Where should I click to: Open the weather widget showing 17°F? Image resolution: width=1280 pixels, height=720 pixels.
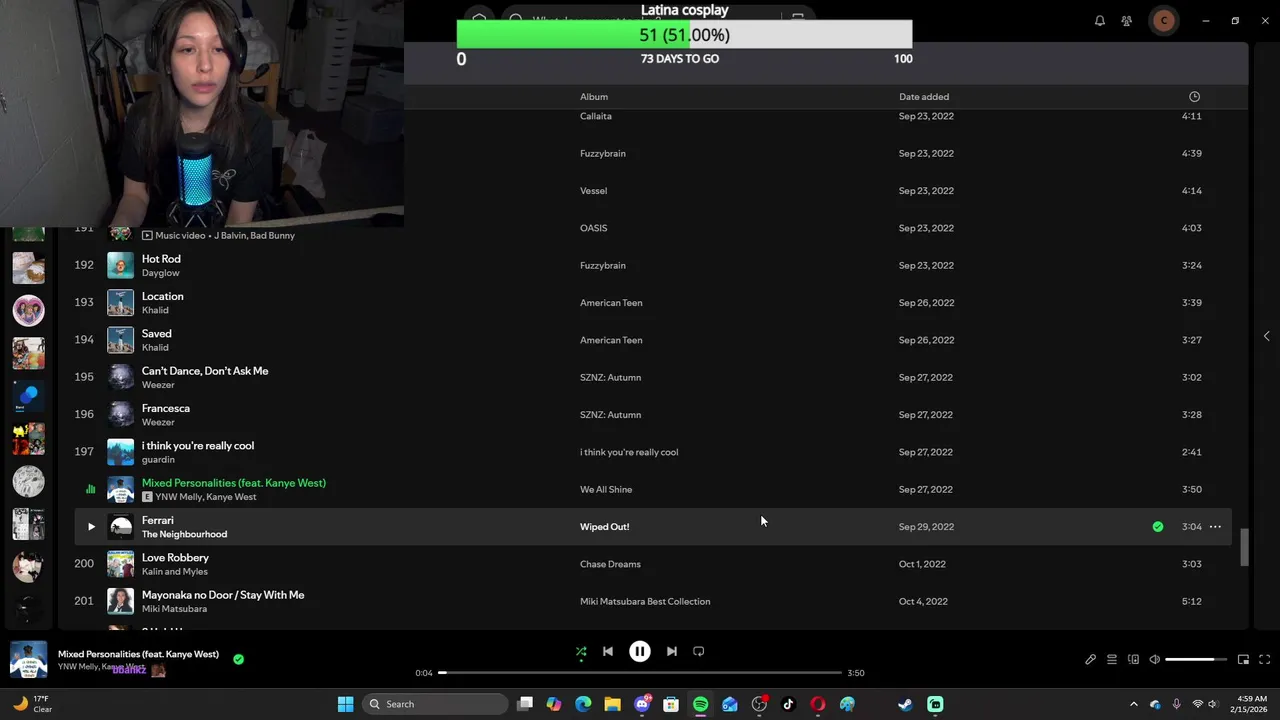[32, 704]
